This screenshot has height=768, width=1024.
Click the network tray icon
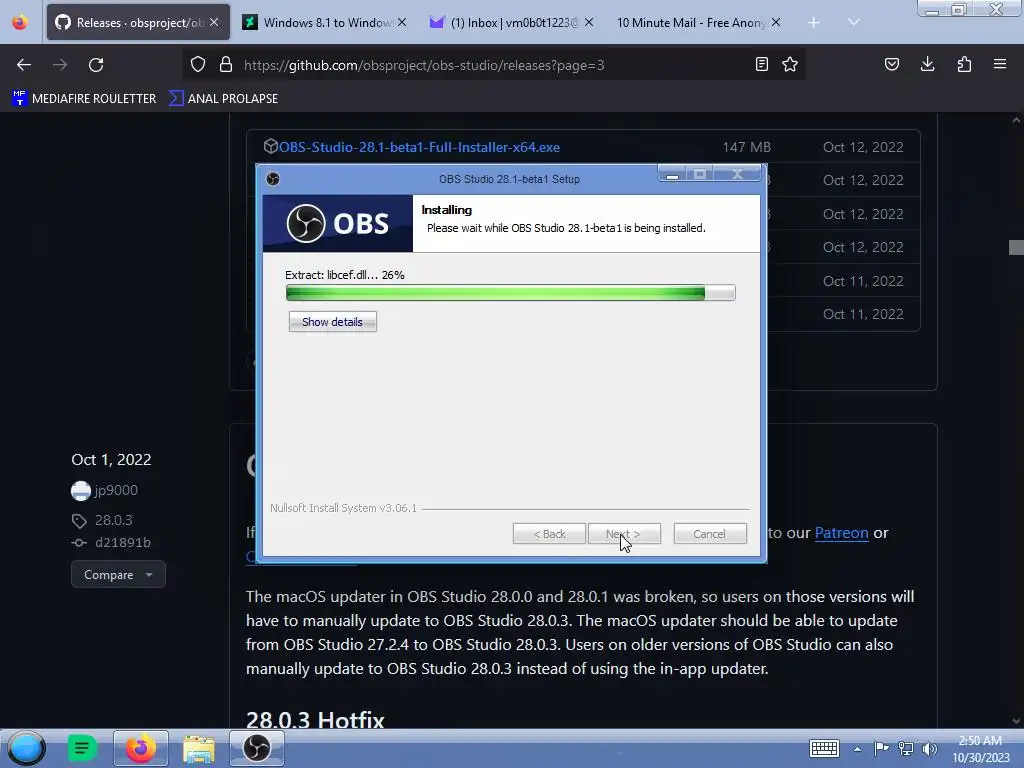tap(906, 748)
